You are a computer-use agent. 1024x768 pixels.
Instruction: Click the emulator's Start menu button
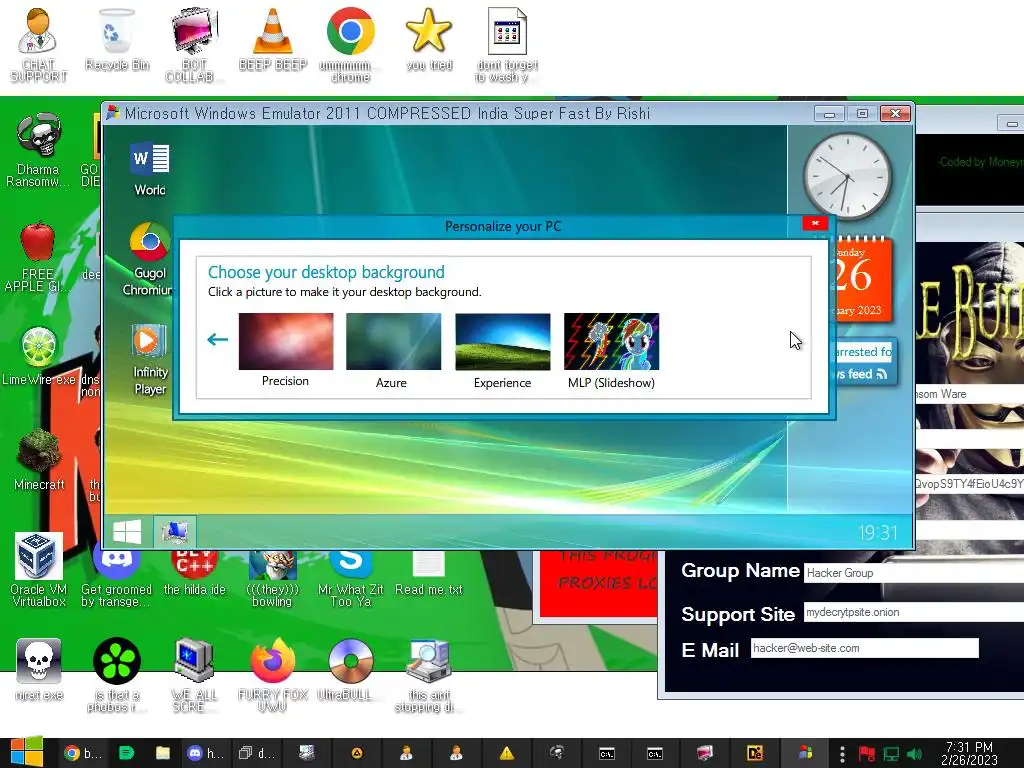coord(127,532)
